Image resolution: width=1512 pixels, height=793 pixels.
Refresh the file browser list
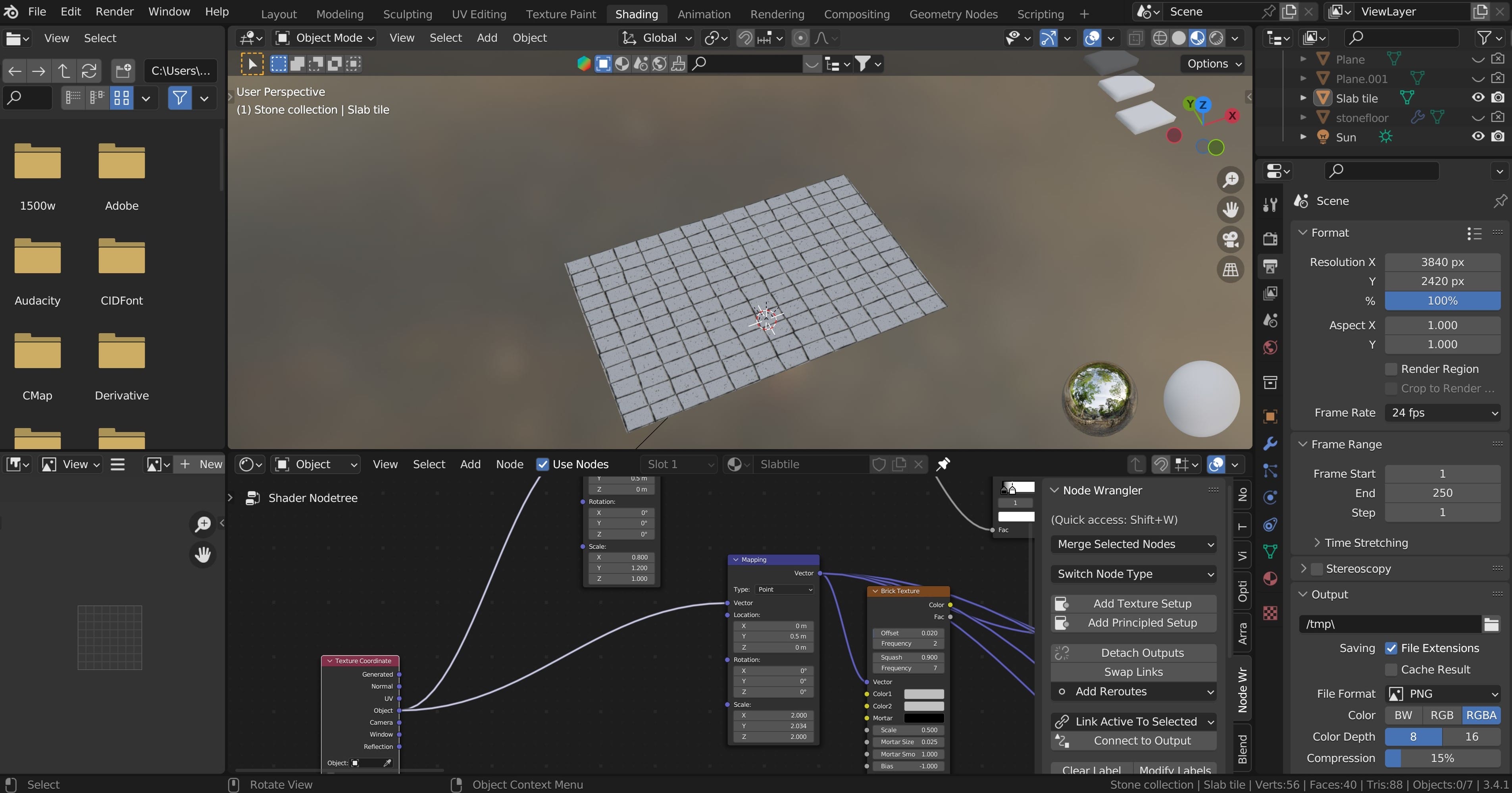pyautogui.click(x=88, y=71)
